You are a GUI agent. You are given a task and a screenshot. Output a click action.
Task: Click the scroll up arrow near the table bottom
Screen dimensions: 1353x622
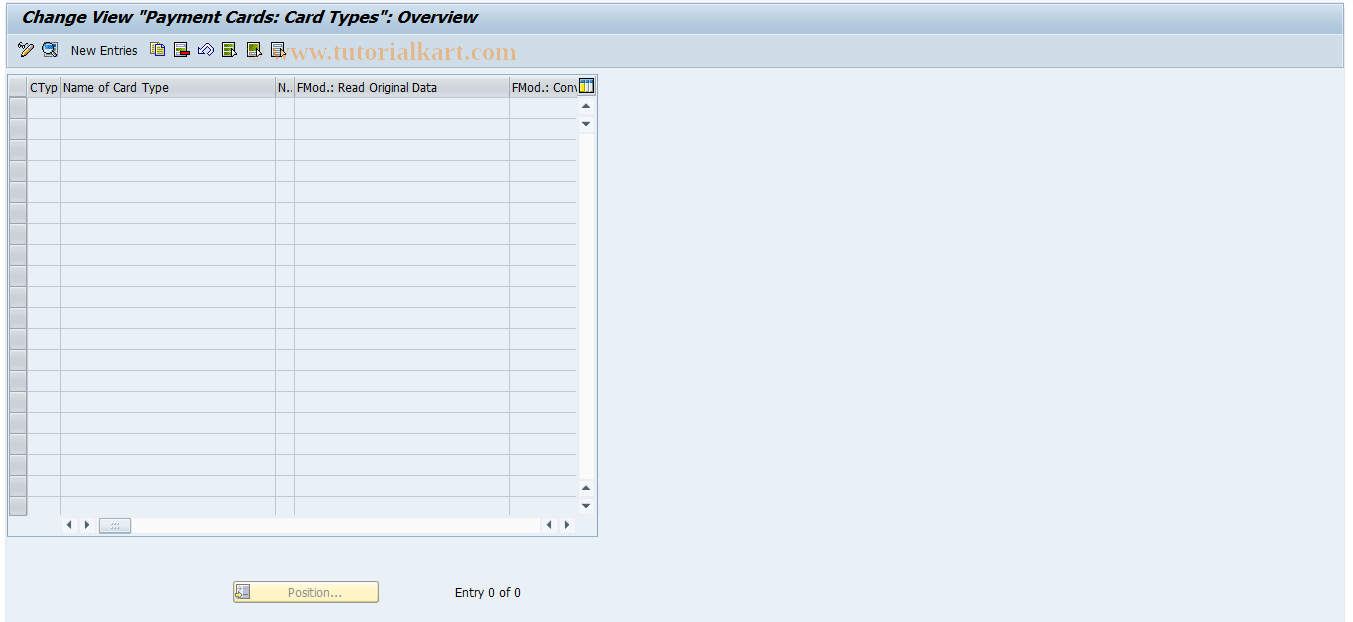[x=586, y=488]
